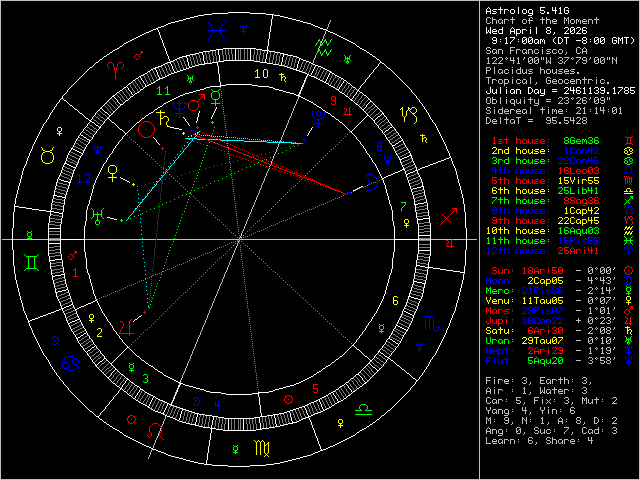Select the Venus position value '11Tau05'
Screen dimensions: 640x480
[x=542, y=301]
